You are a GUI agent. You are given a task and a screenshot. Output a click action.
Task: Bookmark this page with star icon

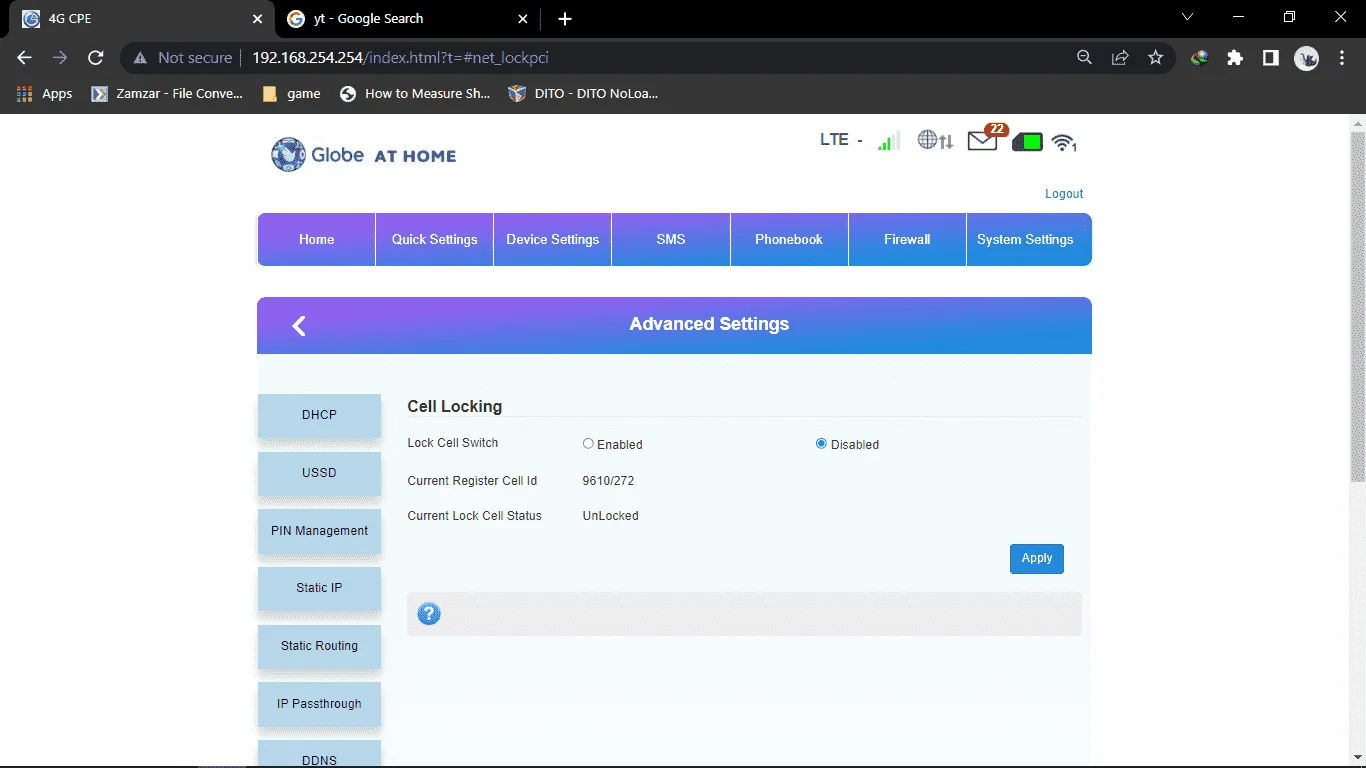click(x=1156, y=58)
